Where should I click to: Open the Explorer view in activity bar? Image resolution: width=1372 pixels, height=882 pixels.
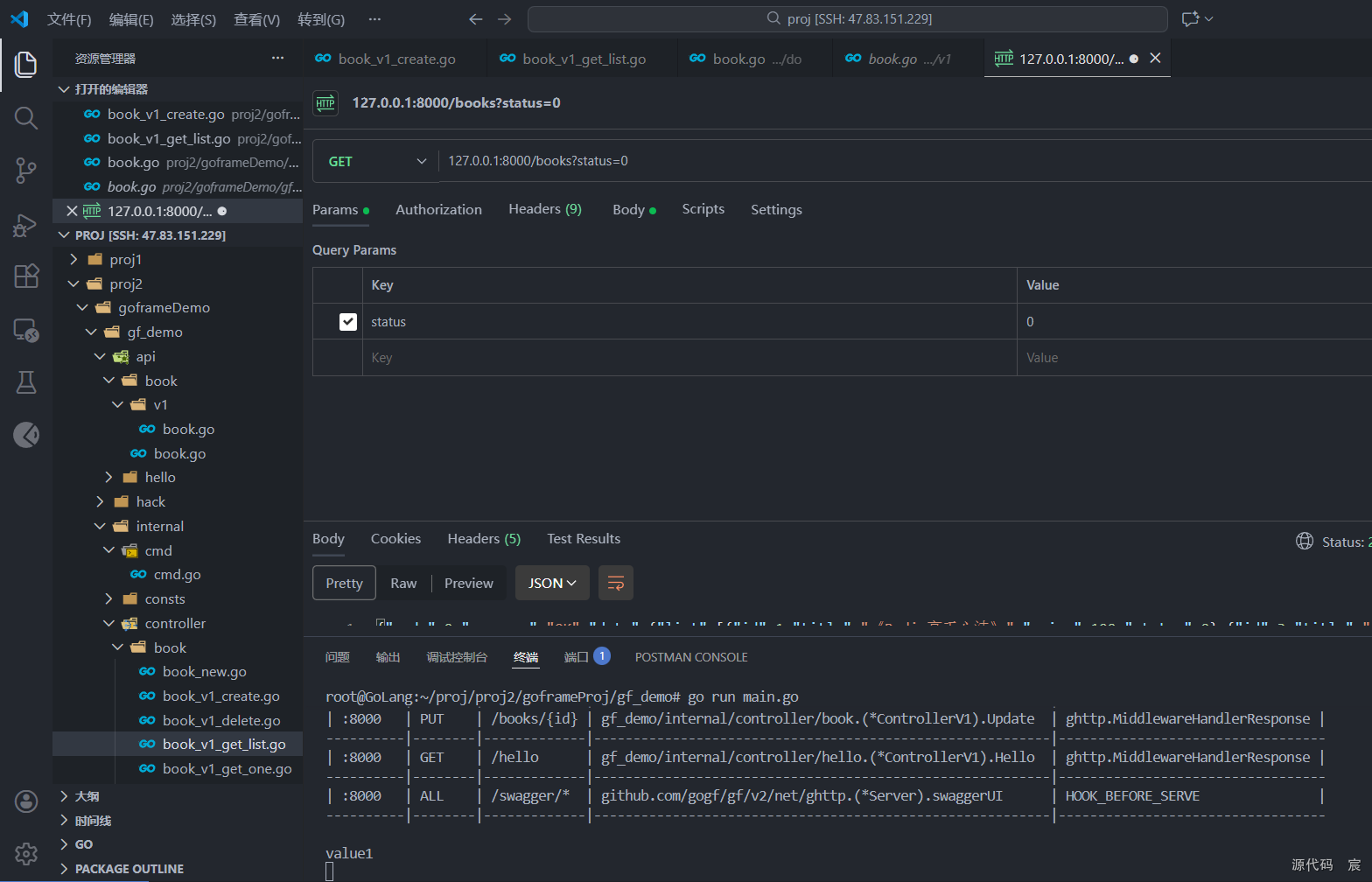point(26,64)
